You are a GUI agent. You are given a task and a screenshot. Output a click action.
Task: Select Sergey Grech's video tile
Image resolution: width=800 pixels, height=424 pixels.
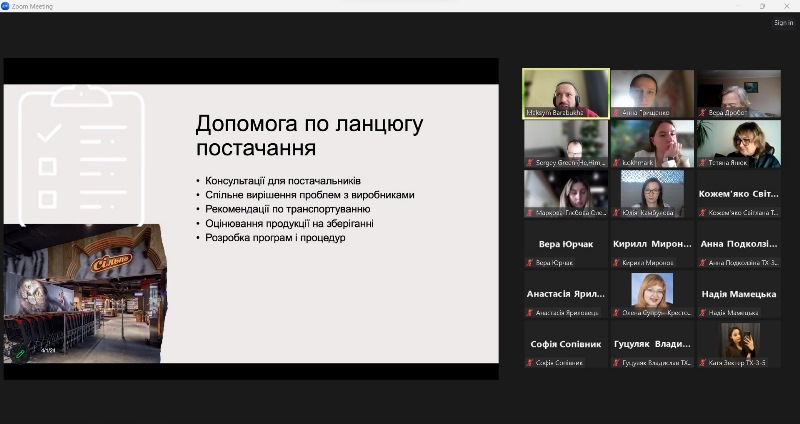[566, 144]
